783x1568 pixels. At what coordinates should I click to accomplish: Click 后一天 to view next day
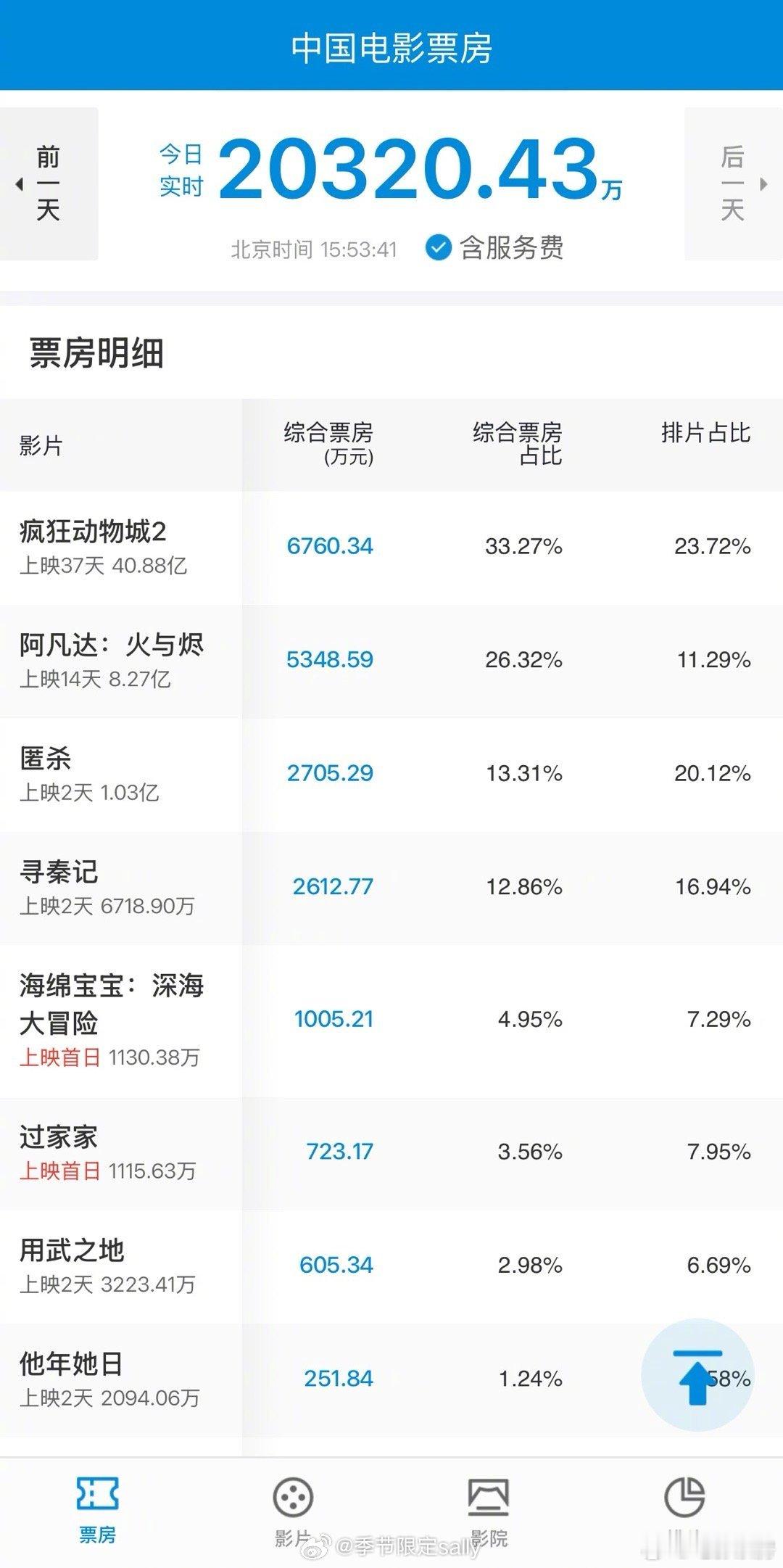(x=732, y=181)
